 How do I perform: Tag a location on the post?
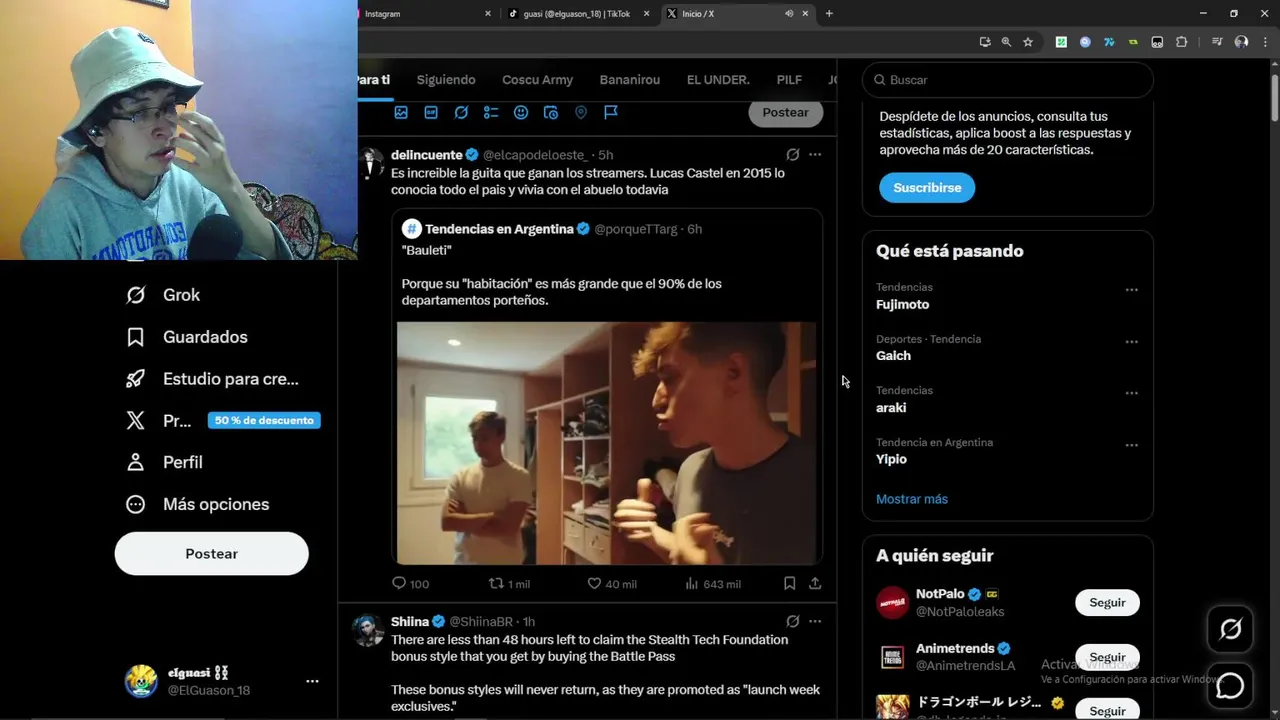[581, 113]
